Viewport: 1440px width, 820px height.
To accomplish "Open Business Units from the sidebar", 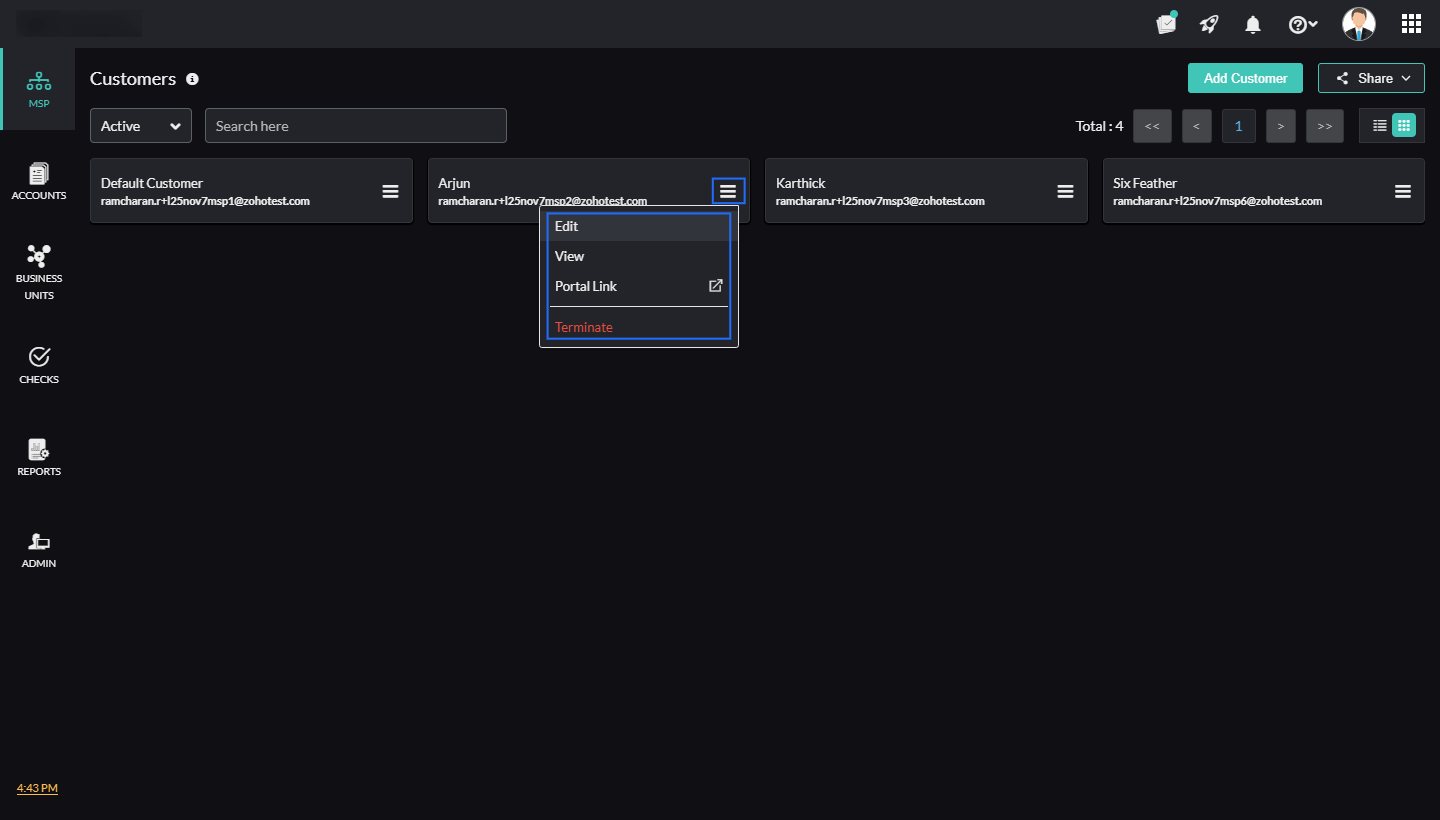I will [x=38, y=270].
